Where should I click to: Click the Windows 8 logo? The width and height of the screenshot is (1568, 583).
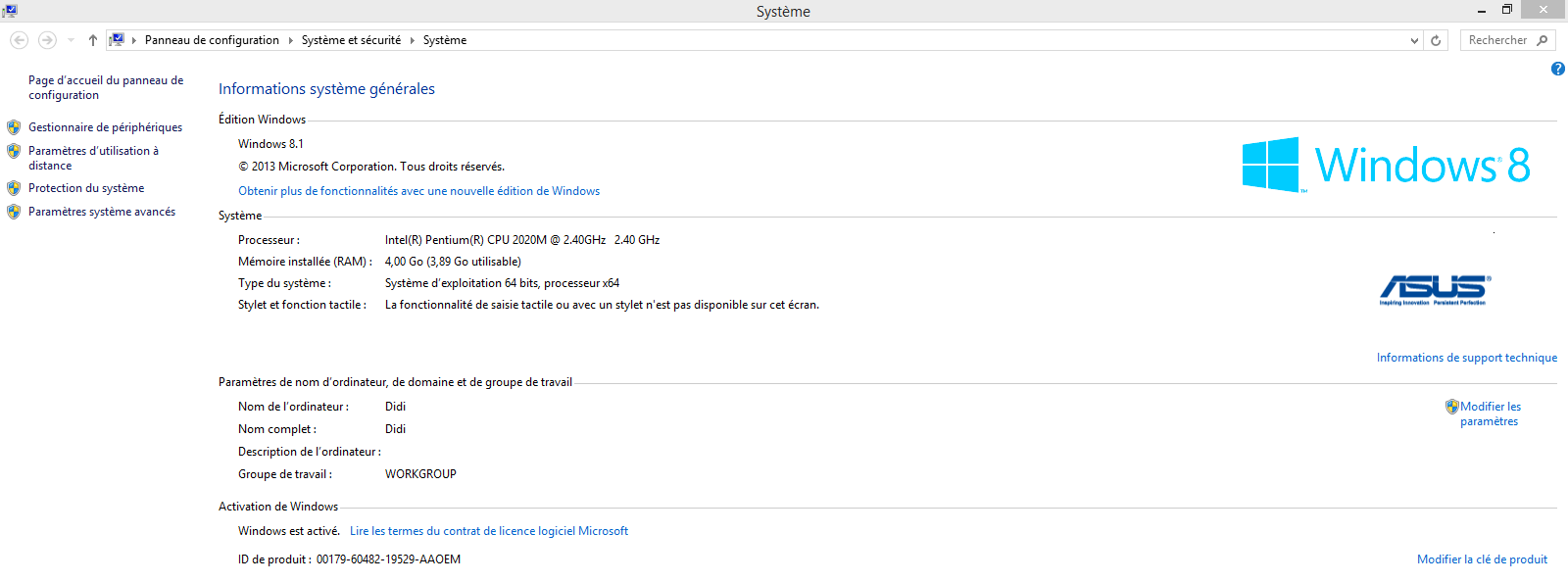(1386, 165)
